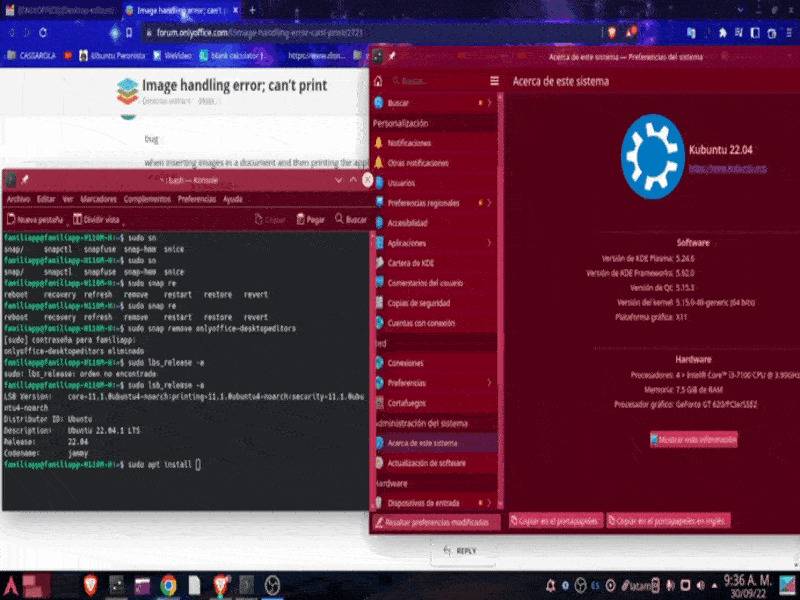Click Mostrar más información button

coord(693,439)
